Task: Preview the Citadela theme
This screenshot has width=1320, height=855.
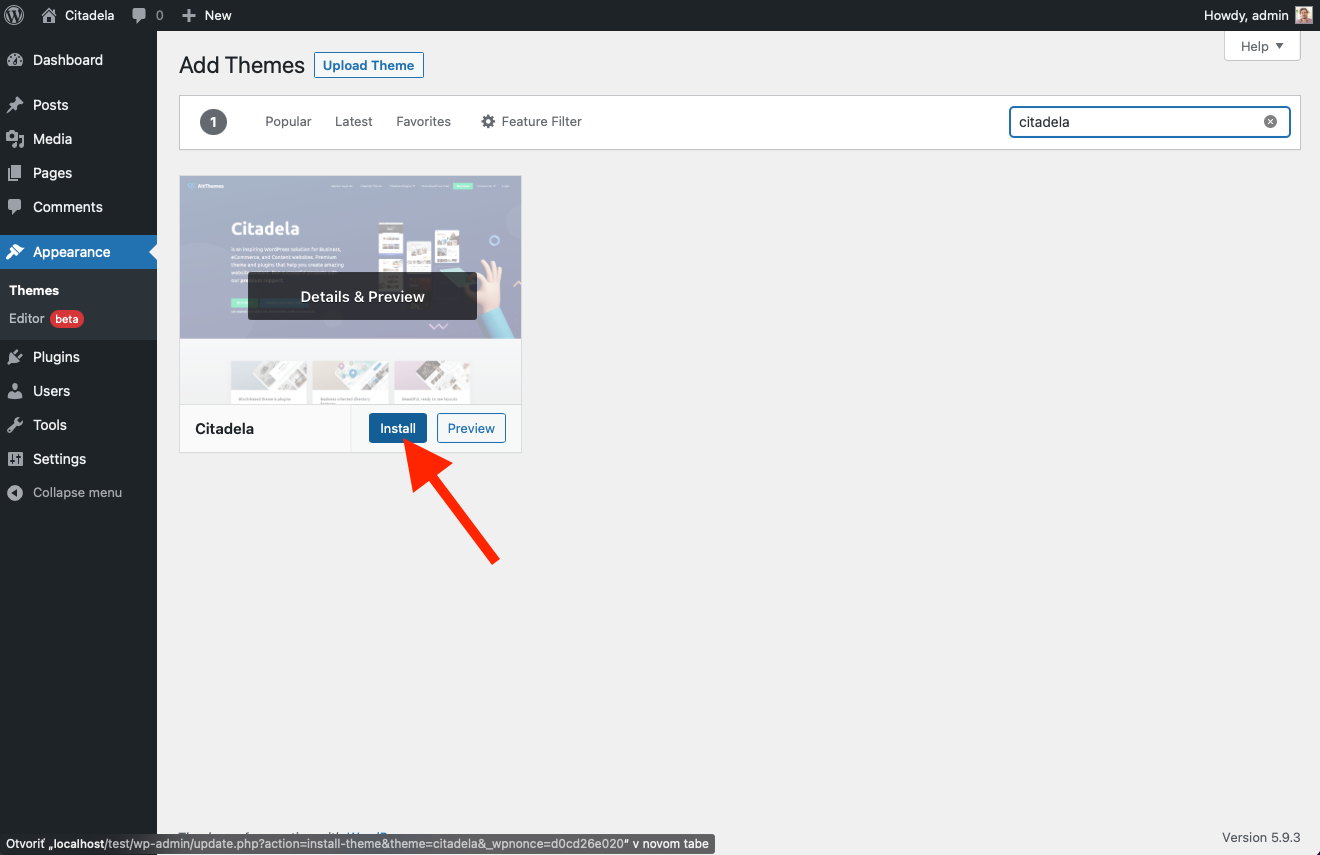Action: pyautogui.click(x=471, y=428)
